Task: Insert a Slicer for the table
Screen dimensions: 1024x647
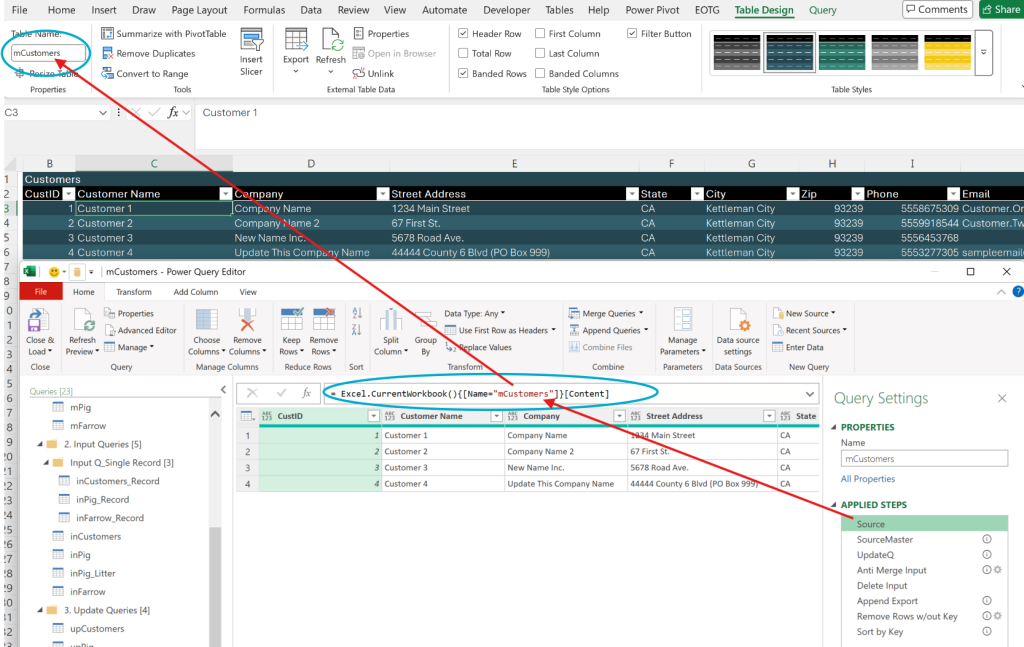Action: pos(251,52)
